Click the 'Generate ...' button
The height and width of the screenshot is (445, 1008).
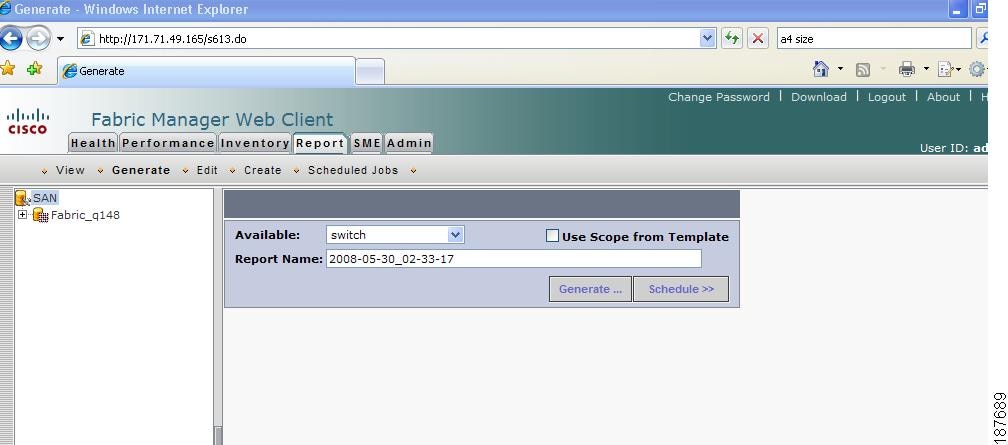590,289
